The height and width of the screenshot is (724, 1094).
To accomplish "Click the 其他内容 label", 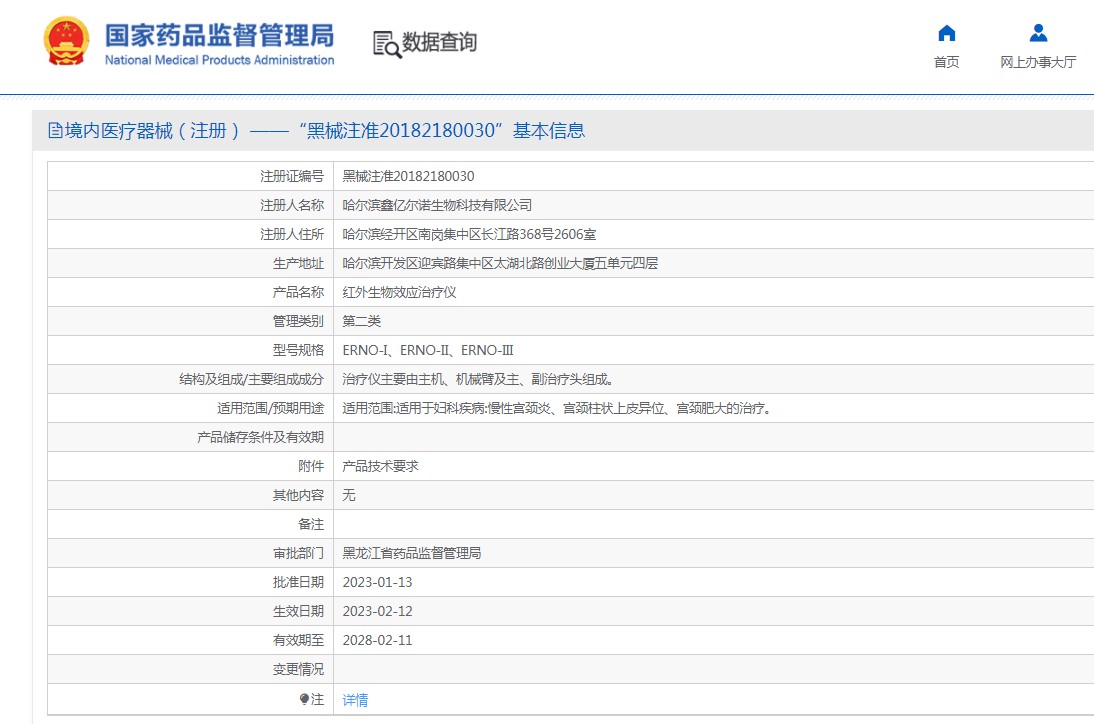I will [298, 495].
